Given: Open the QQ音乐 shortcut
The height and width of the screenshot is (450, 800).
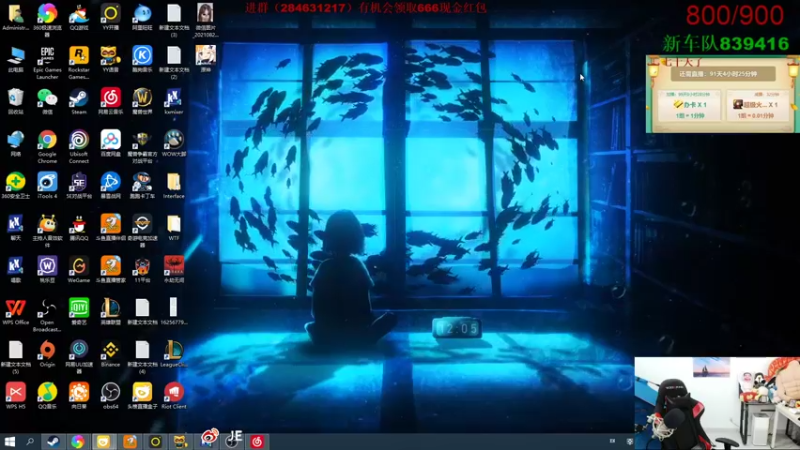Looking at the screenshot, I should click(47, 396).
